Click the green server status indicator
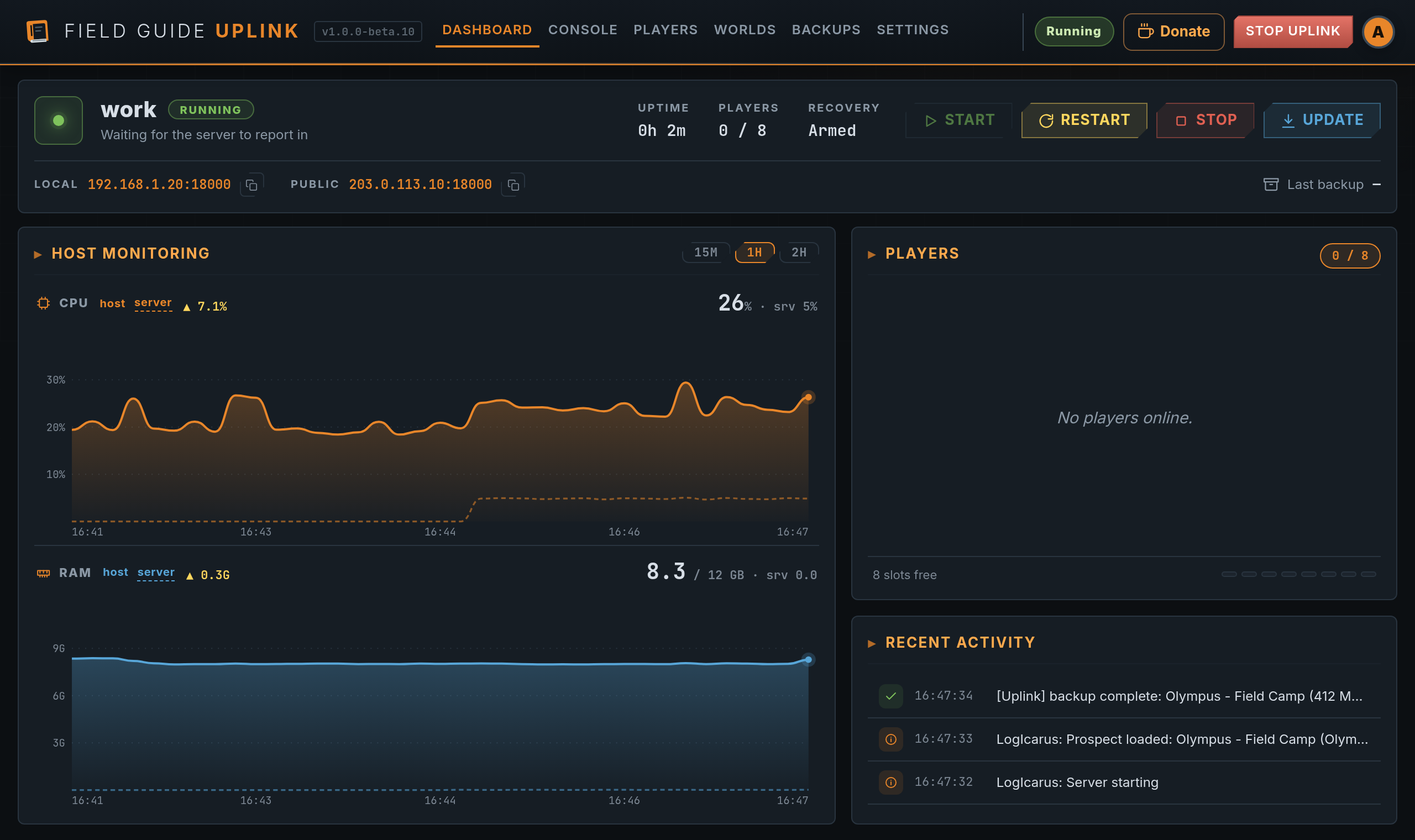Screen dimensions: 1415x840 [x=58, y=120]
